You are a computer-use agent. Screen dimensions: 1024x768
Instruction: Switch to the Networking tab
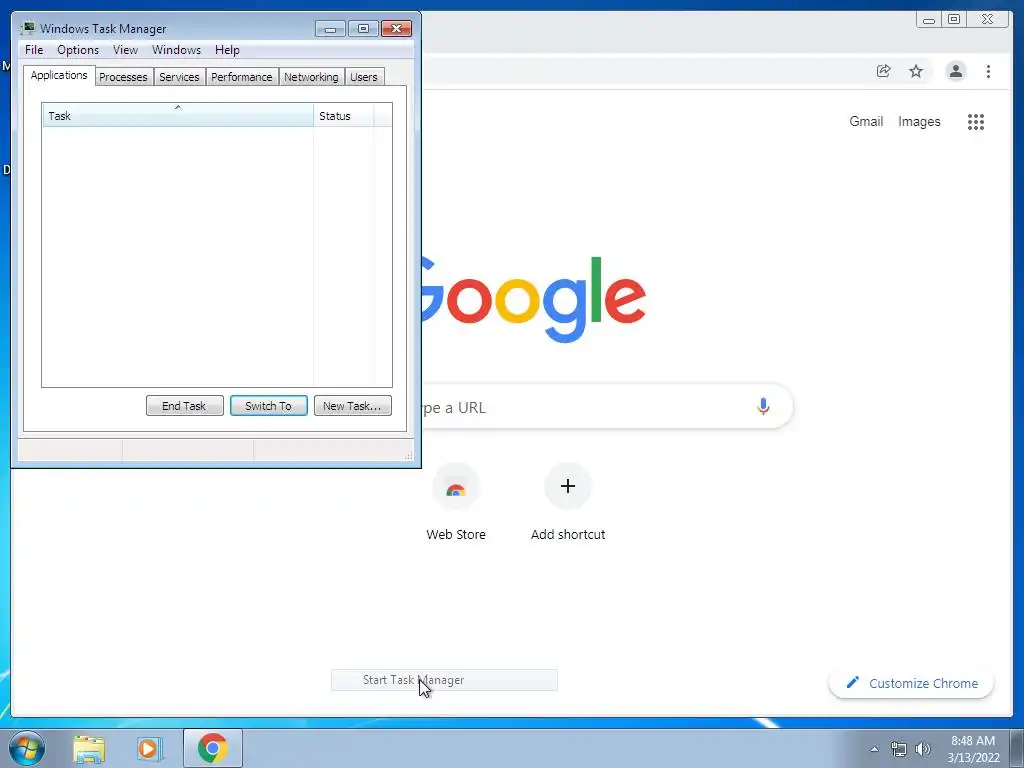(x=312, y=77)
